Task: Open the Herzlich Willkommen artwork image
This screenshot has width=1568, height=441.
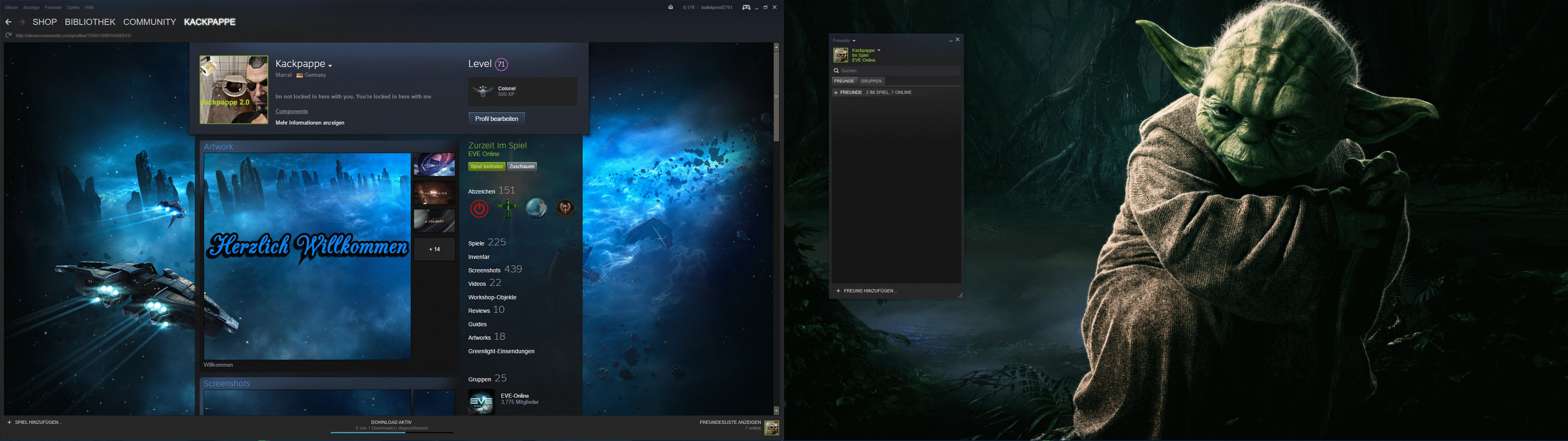Action: 307,256
